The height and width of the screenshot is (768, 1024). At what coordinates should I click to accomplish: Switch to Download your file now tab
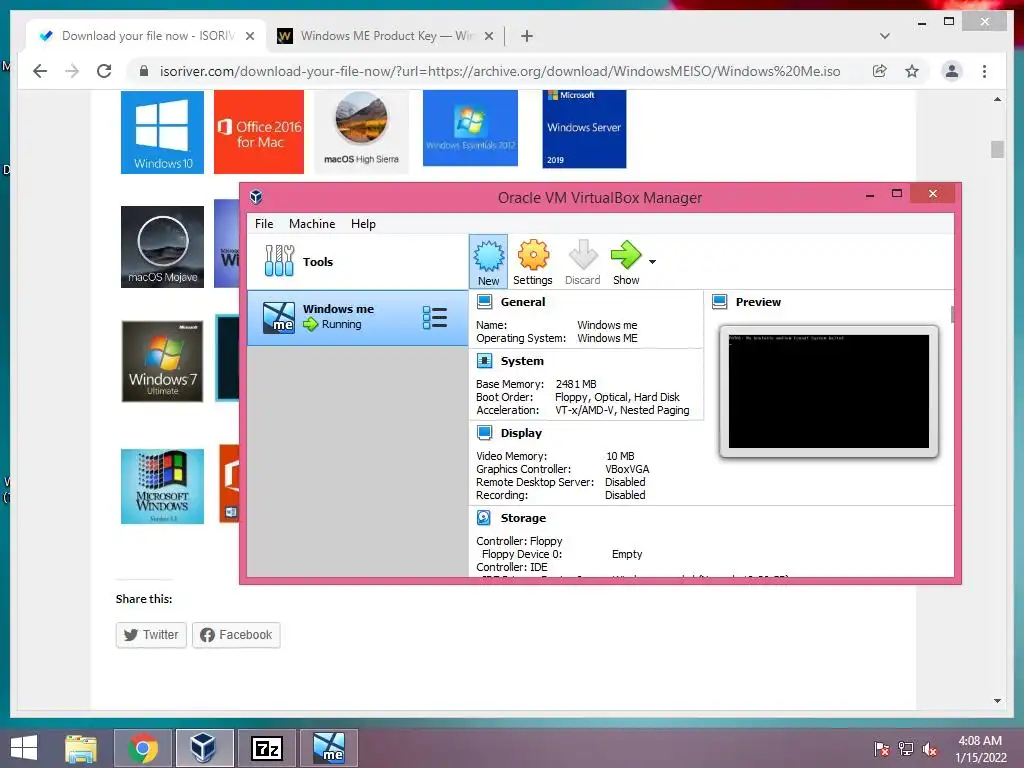pos(146,36)
